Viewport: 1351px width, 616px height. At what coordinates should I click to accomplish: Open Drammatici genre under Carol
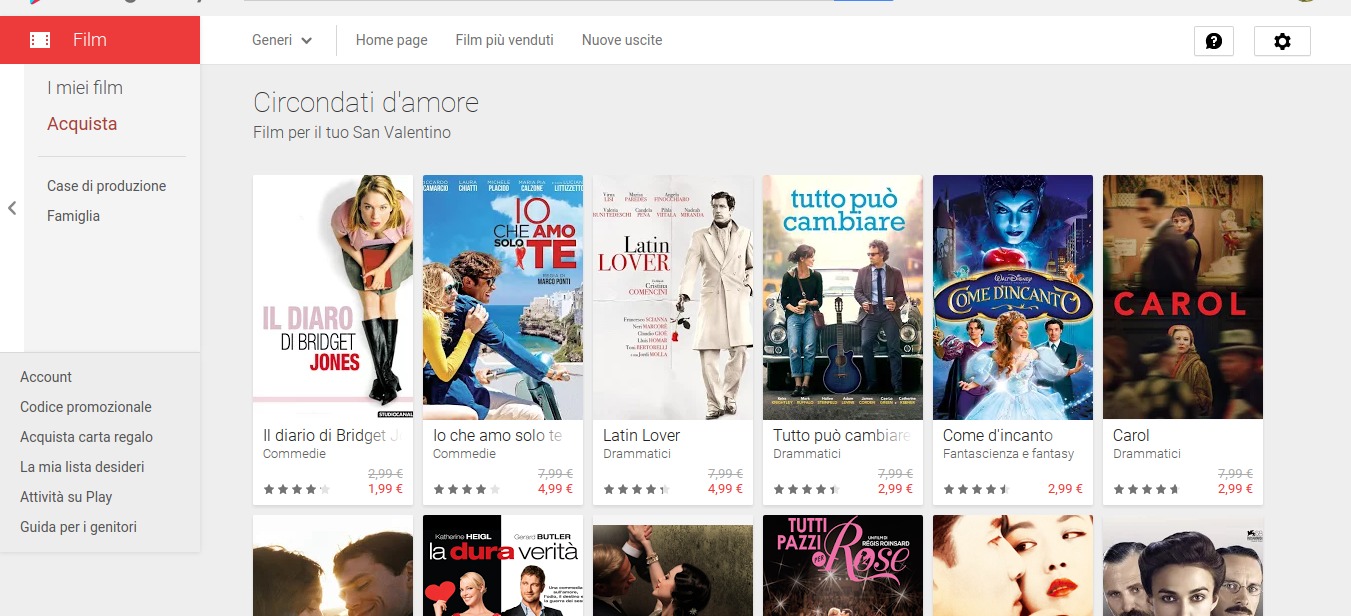click(1147, 454)
